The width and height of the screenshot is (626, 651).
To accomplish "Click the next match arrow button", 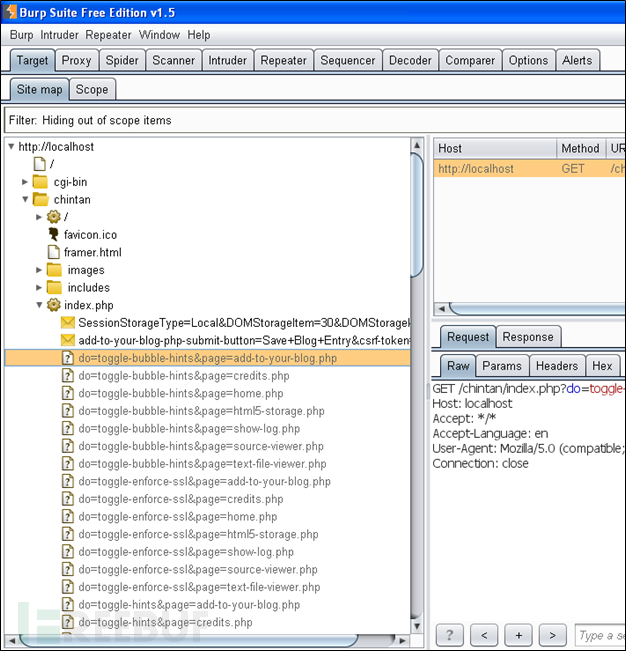I will click(x=553, y=635).
